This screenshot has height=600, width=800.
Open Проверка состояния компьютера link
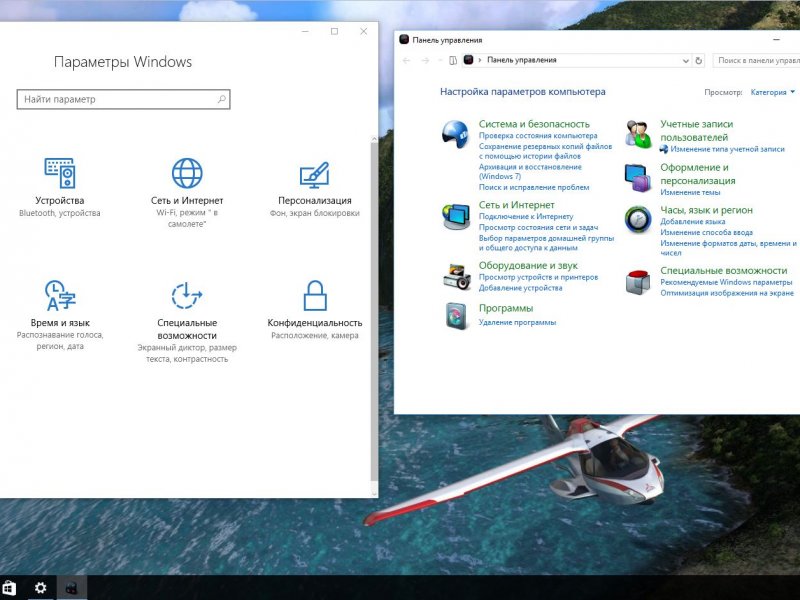pos(538,136)
